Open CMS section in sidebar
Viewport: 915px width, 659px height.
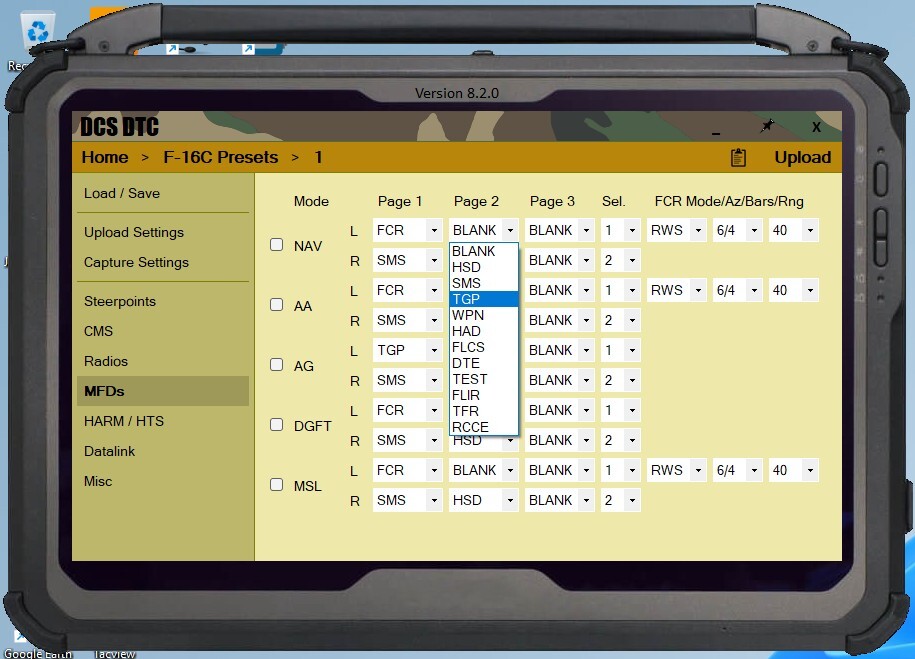[x=163, y=332]
